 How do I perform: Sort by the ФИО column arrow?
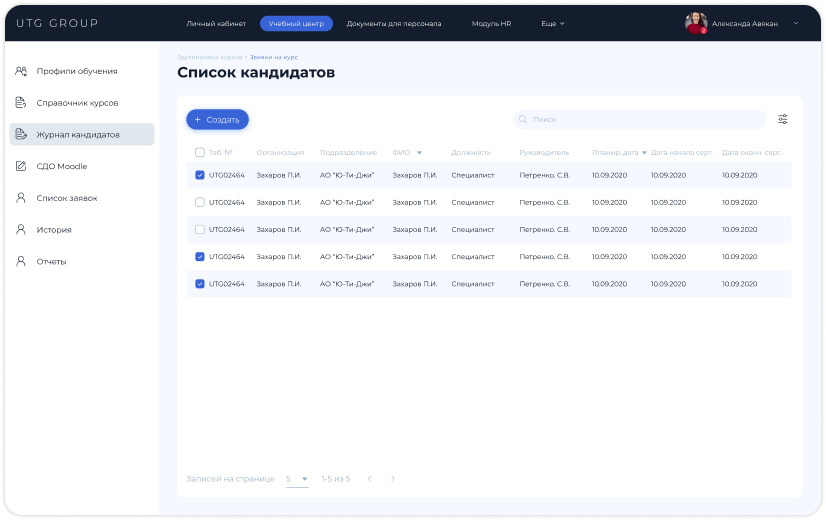pyautogui.click(x=419, y=153)
